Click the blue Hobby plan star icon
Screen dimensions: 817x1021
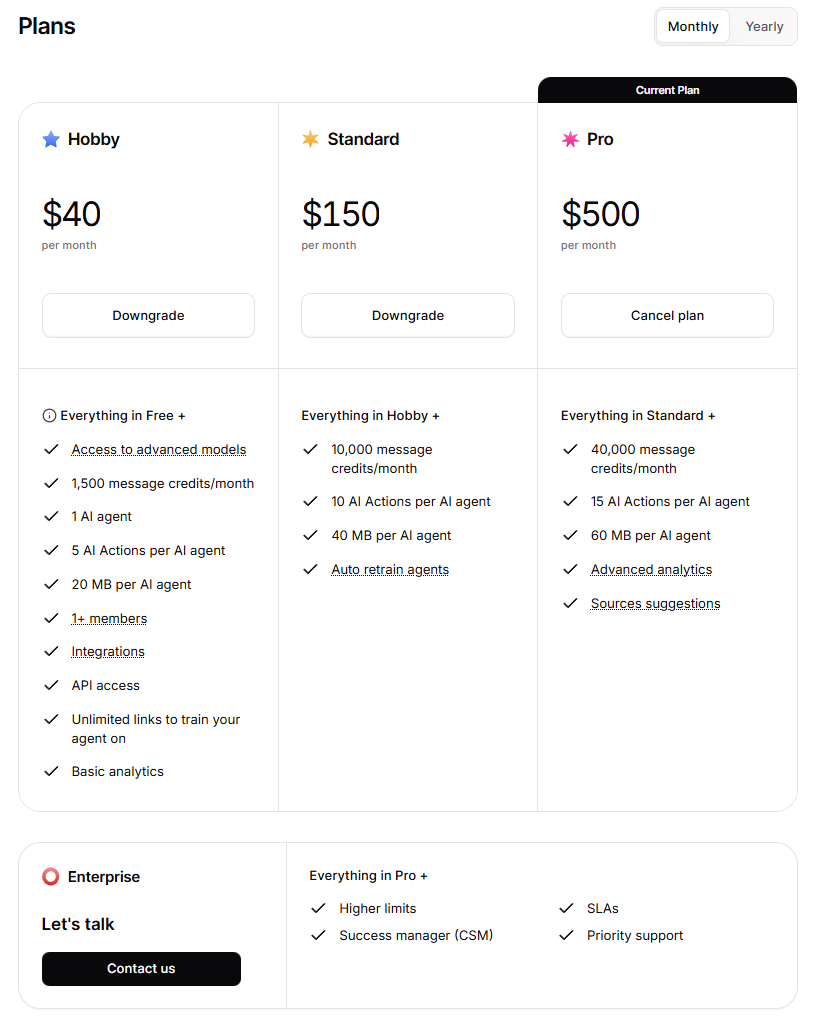pyautogui.click(x=51, y=139)
